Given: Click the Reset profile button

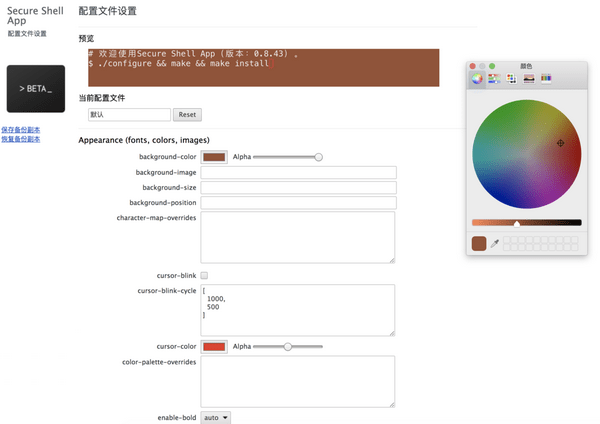Looking at the screenshot, I should 187,114.
